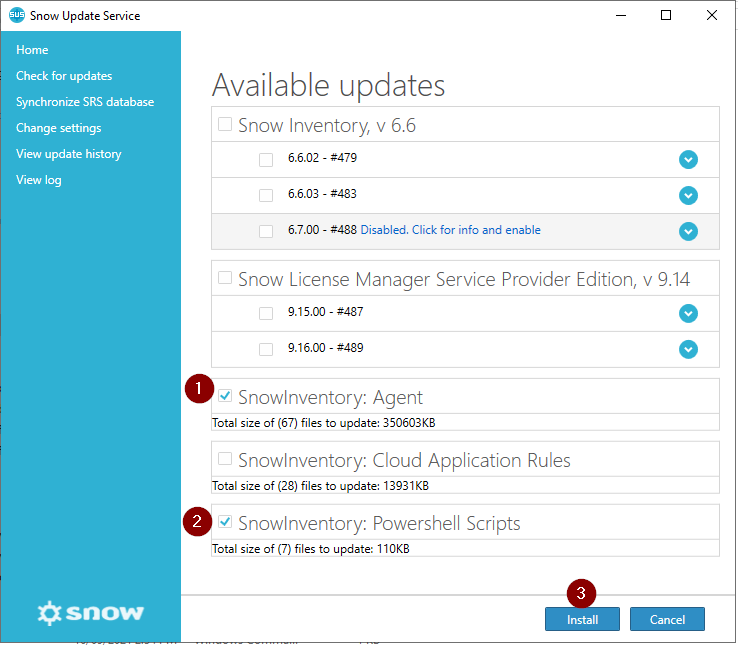This screenshot has height=646, width=738.
Task: Tick checkbox for 9.15.00 - #487
Action: (266, 313)
